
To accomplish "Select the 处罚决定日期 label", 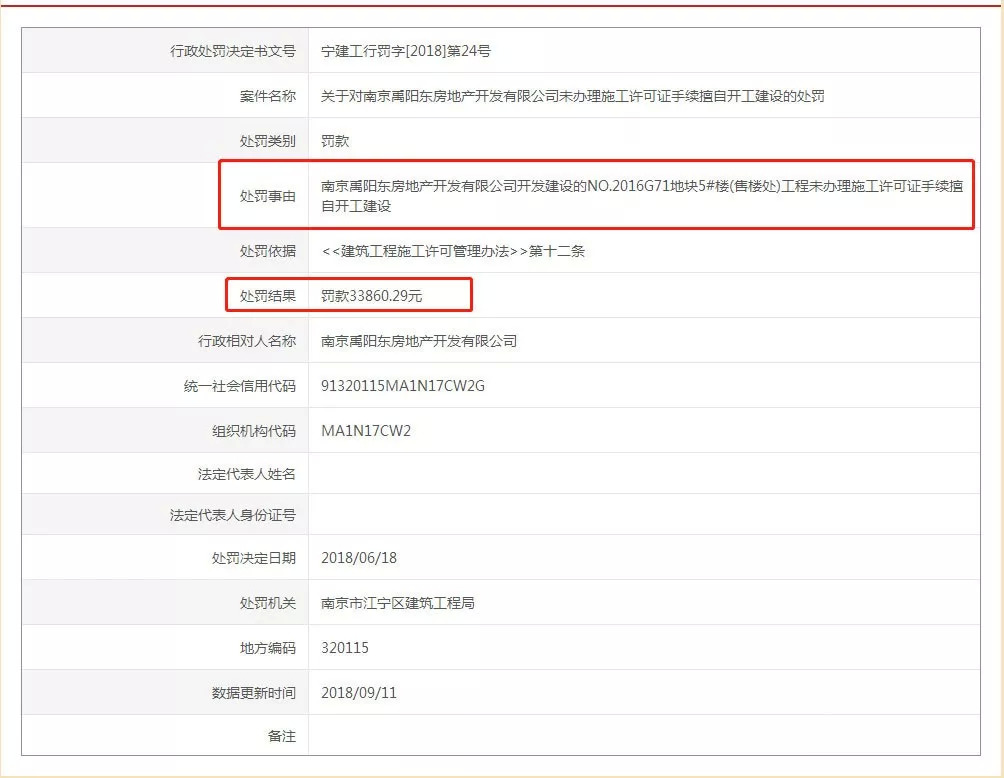I will coord(254,558).
